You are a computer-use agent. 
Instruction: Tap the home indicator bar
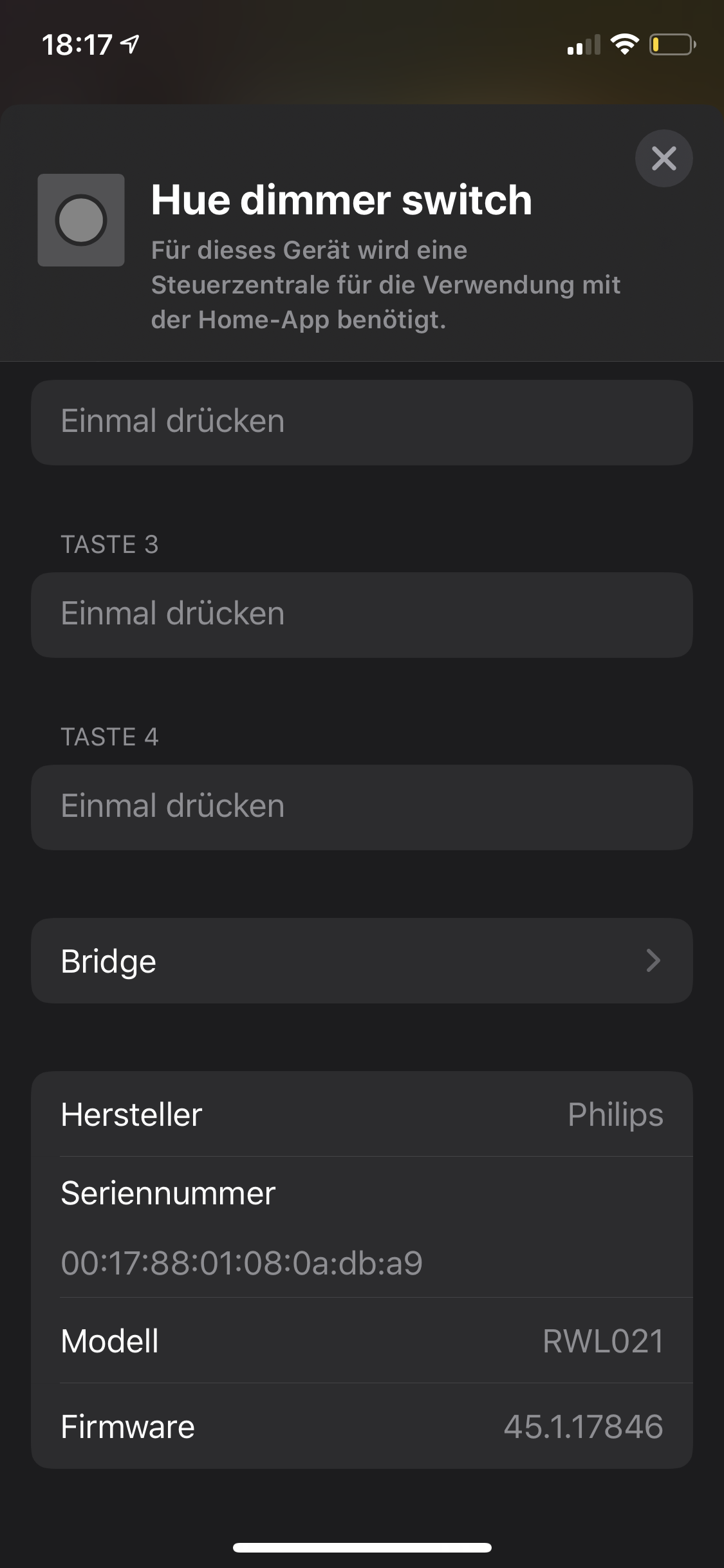pyautogui.click(x=362, y=1547)
